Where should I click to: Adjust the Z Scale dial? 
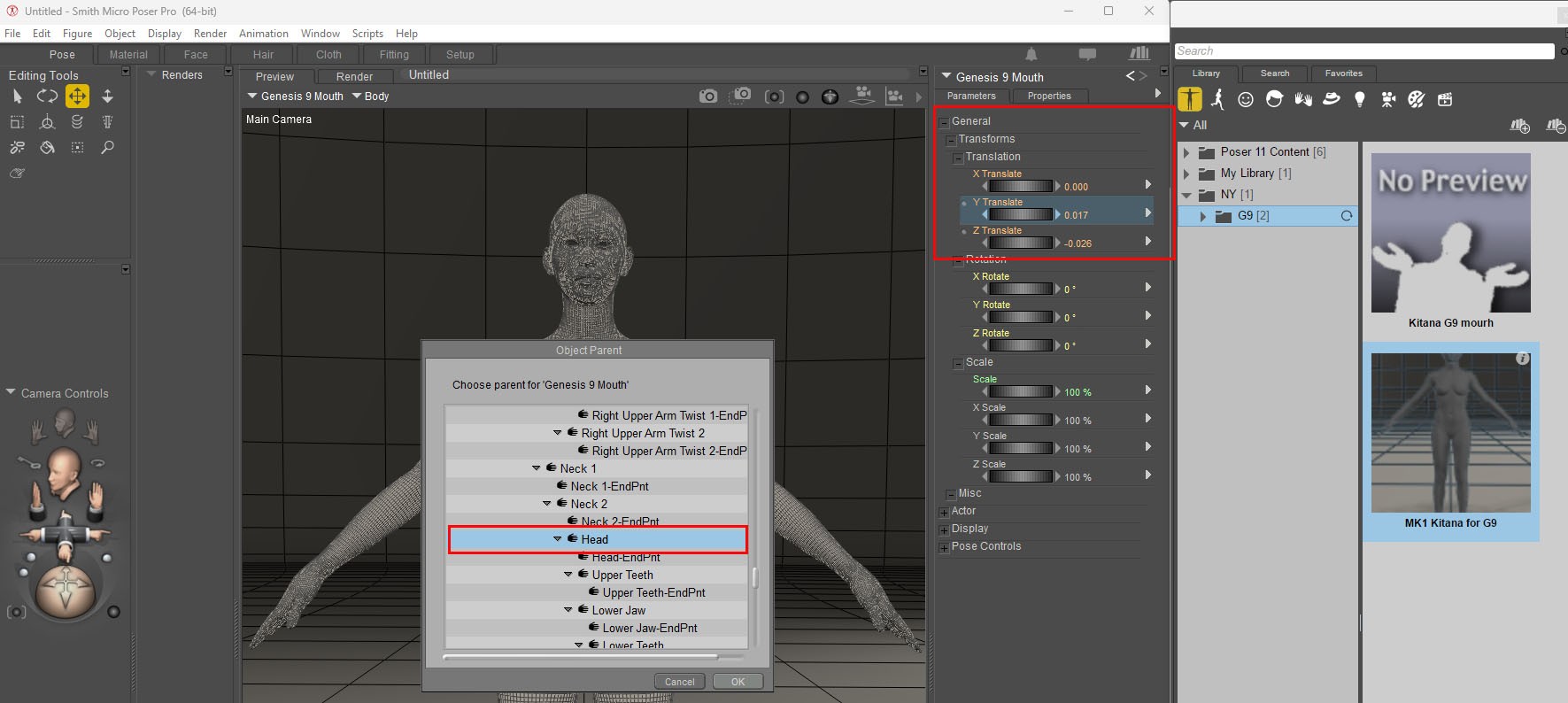[x=1020, y=476]
